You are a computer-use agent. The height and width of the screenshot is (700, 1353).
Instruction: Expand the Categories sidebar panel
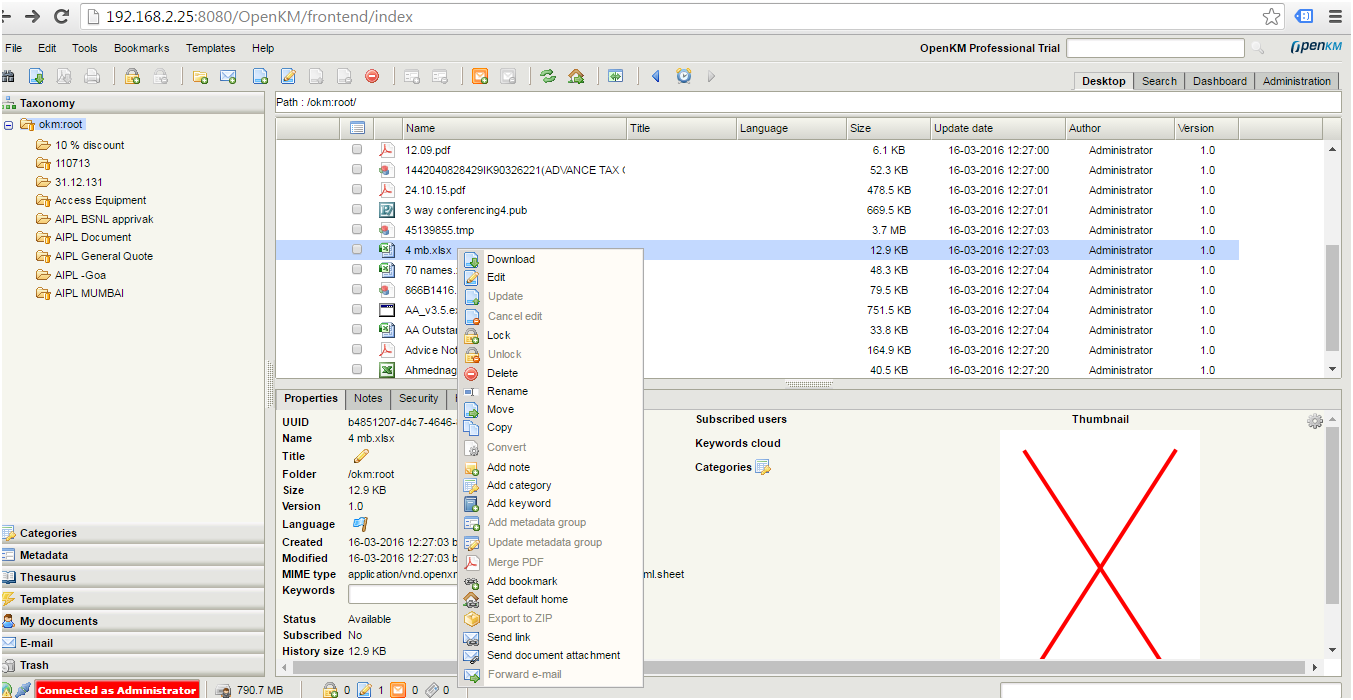(x=48, y=533)
